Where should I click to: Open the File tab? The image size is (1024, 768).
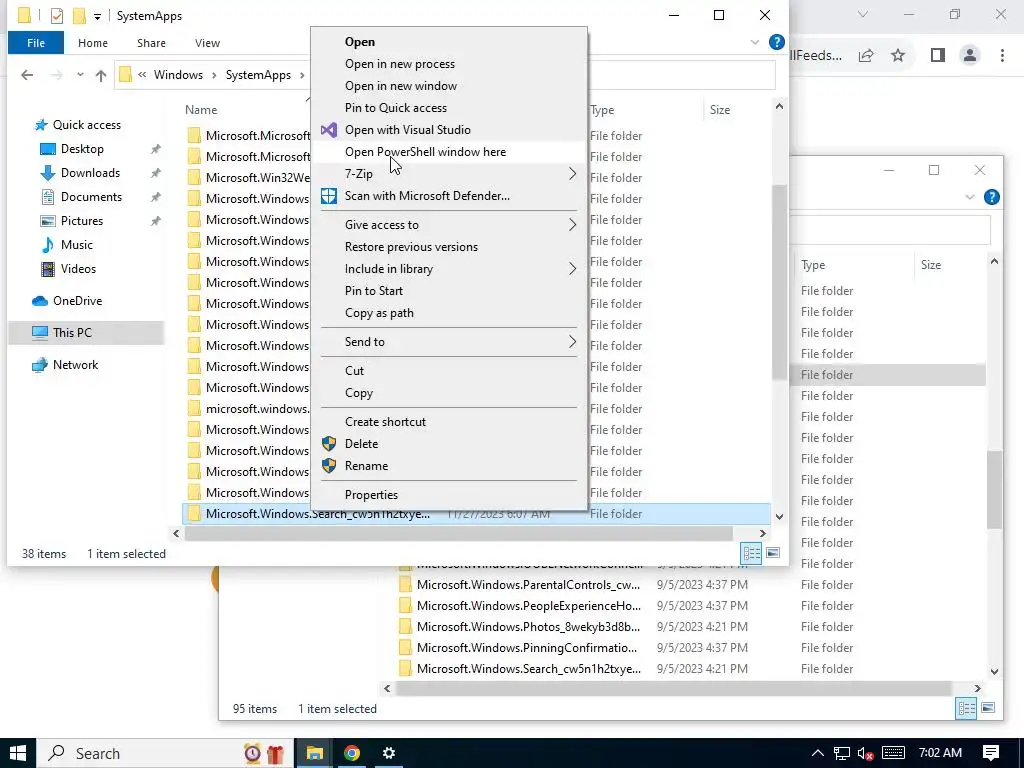[x=36, y=43]
